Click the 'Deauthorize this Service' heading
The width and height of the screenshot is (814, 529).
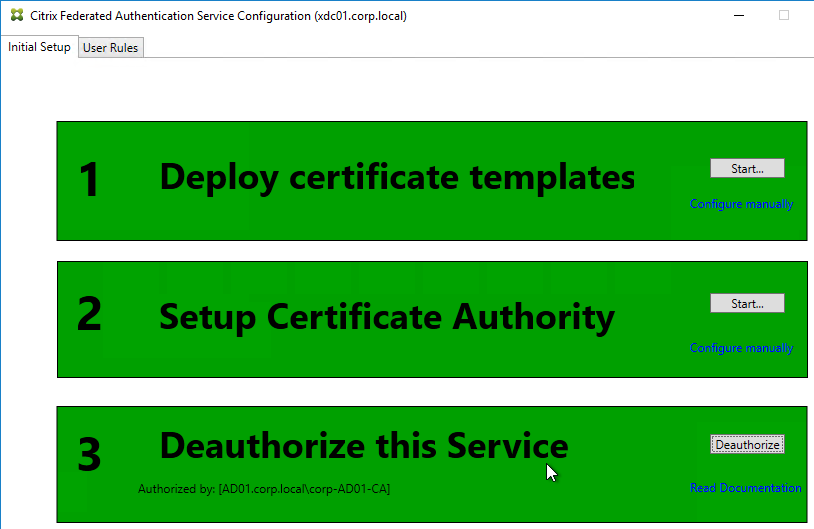364,446
